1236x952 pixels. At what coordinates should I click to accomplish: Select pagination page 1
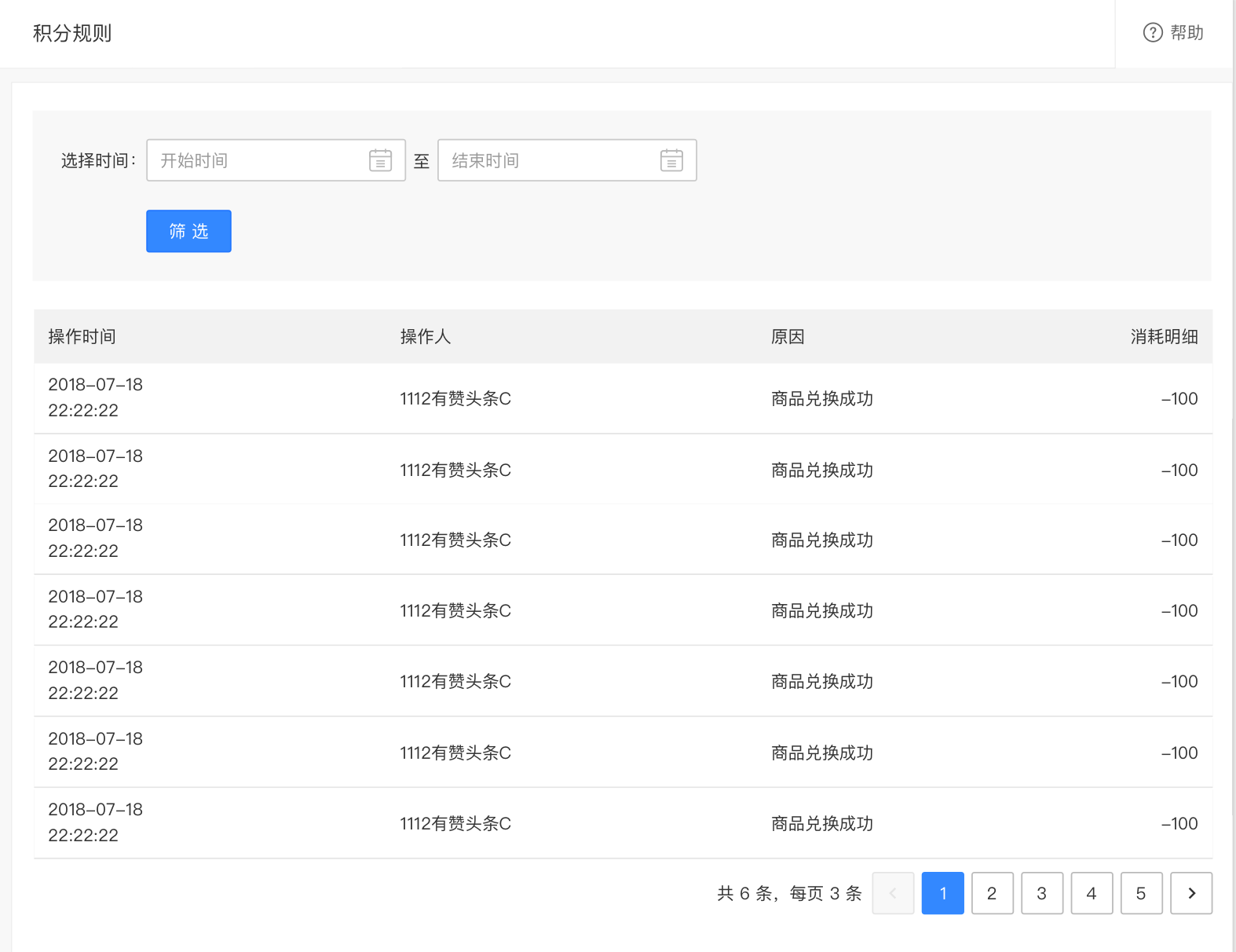point(942,893)
